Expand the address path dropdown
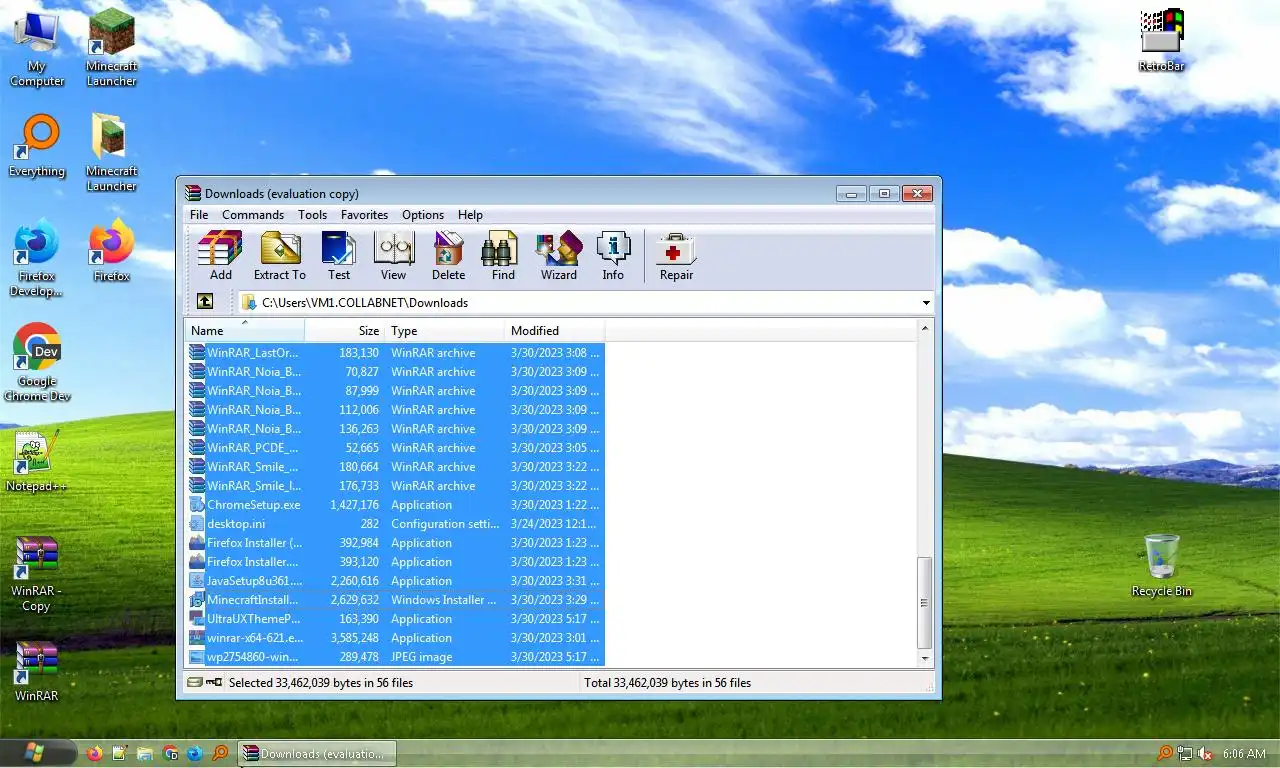Viewport: 1280px width, 768px height. [926, 303]
